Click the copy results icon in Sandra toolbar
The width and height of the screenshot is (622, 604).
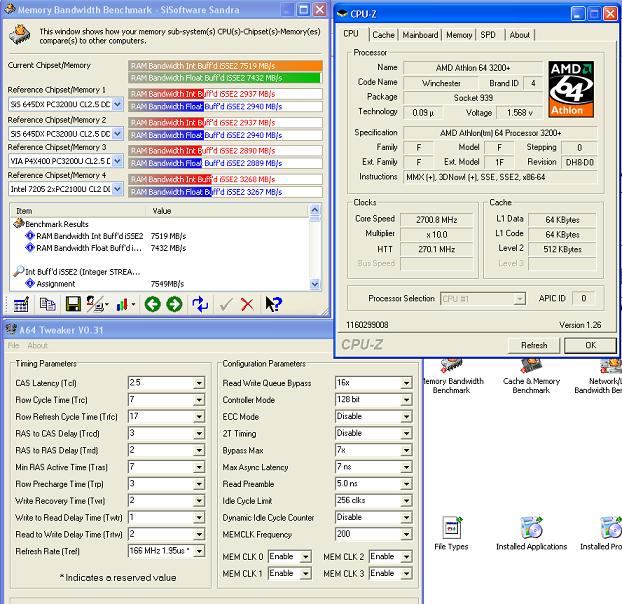(48, 304)
